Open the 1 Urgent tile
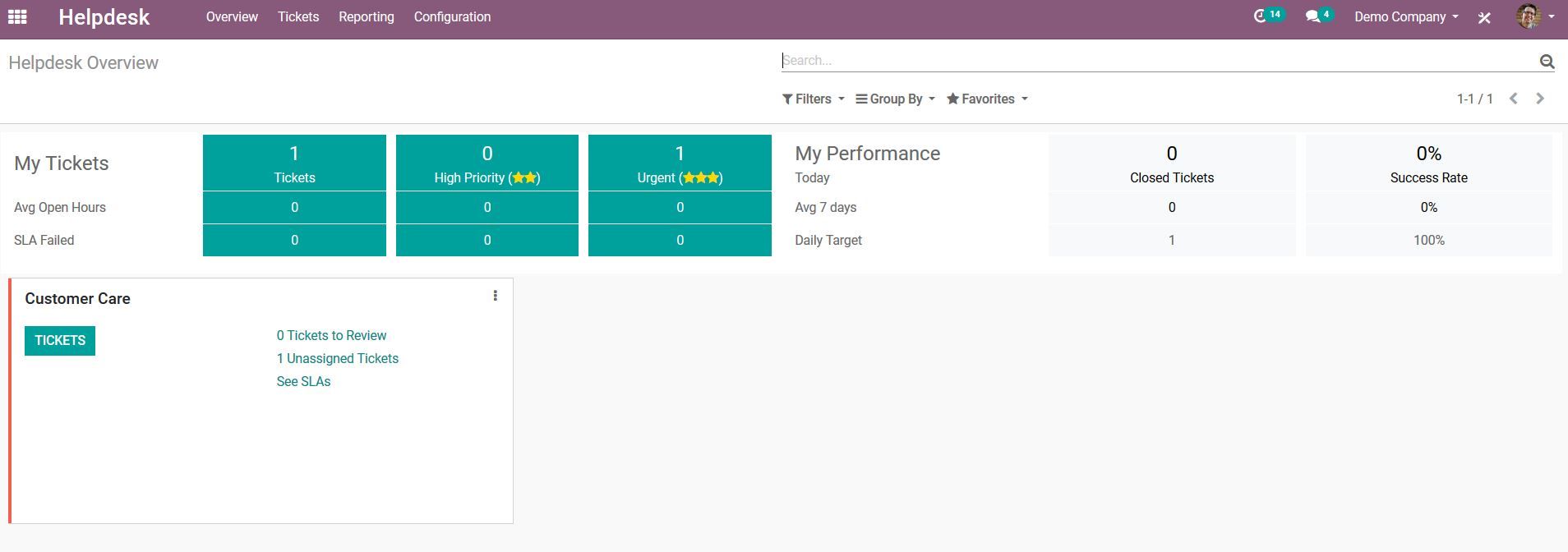Viewport: 1568px width, 552px height. (x=680, y=163)
